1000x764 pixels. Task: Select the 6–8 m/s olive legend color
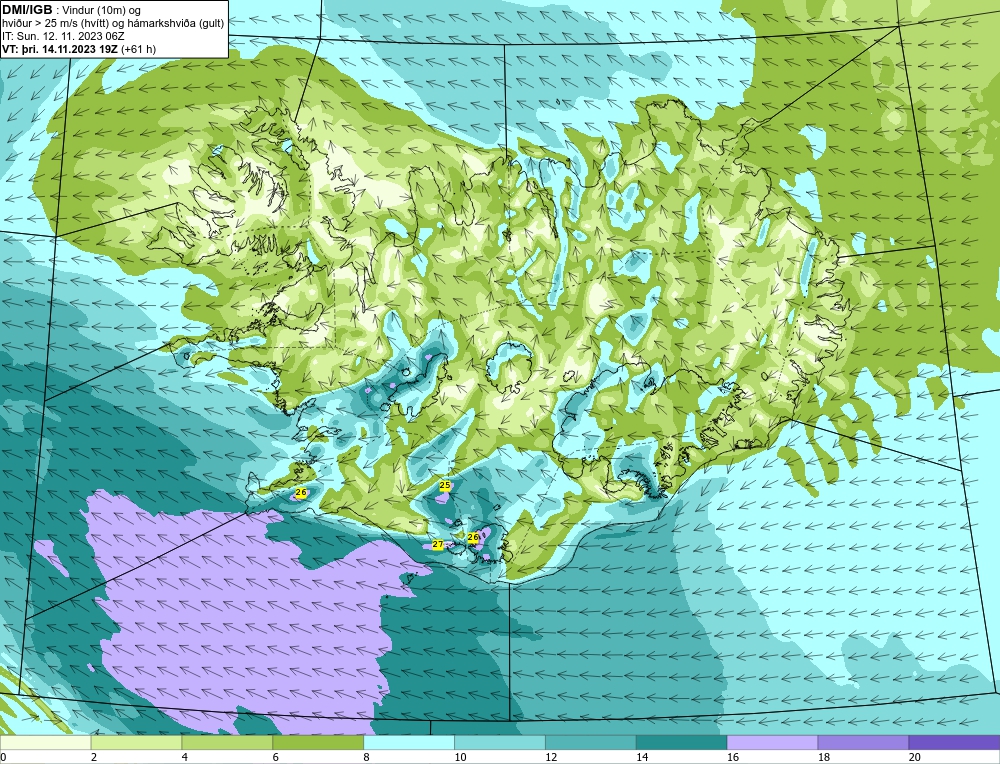click(x=318, y=742)
